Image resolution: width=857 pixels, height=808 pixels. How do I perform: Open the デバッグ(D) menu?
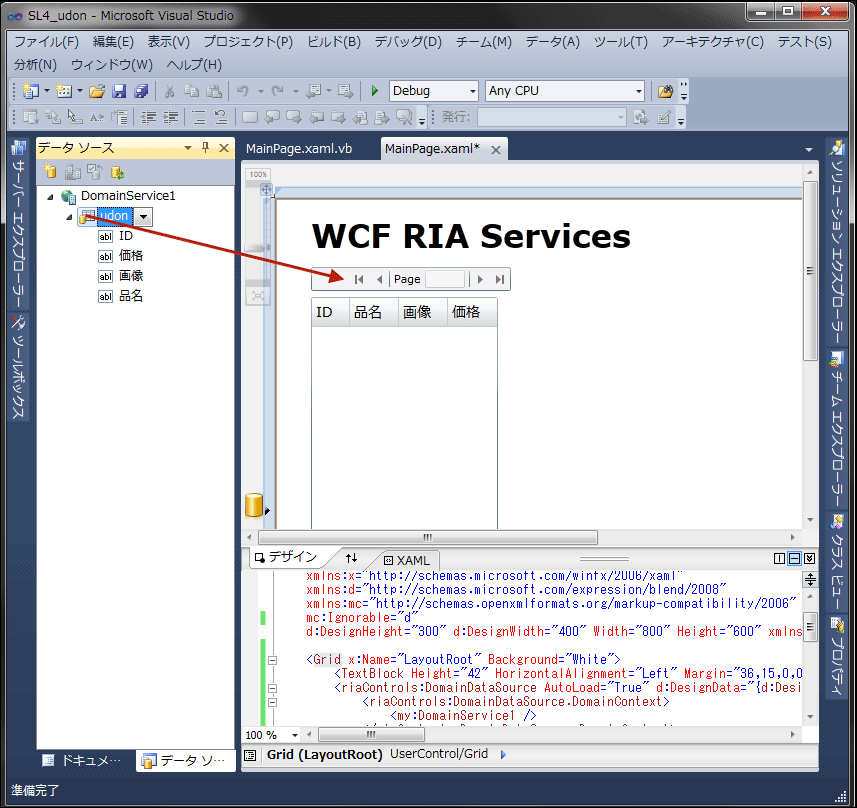tap(408, 42)
